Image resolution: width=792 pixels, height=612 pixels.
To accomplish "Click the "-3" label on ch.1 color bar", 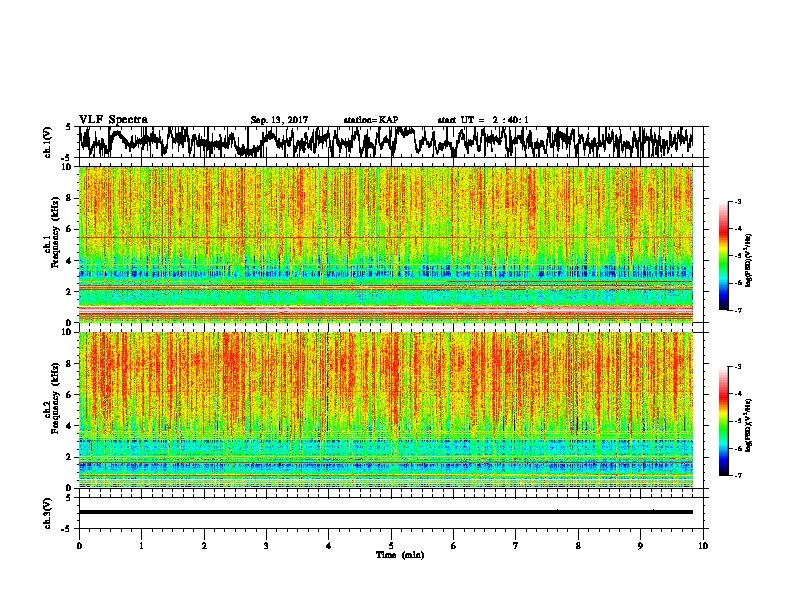I will pyautogui.click(x=737, y=202).
